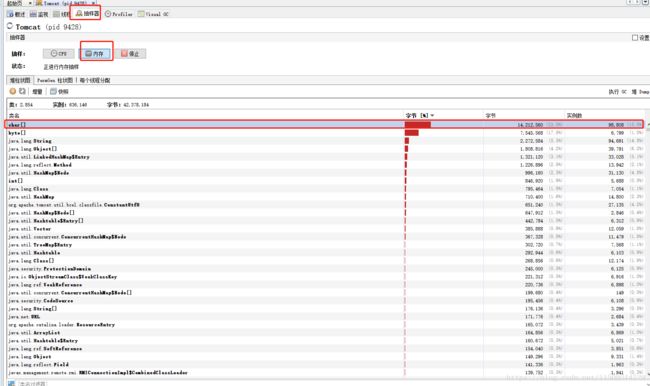The image size is (650, 386).
Task: Select the 每个线程分配 per-thread allocation subtab
Action: tap(95, 80)
